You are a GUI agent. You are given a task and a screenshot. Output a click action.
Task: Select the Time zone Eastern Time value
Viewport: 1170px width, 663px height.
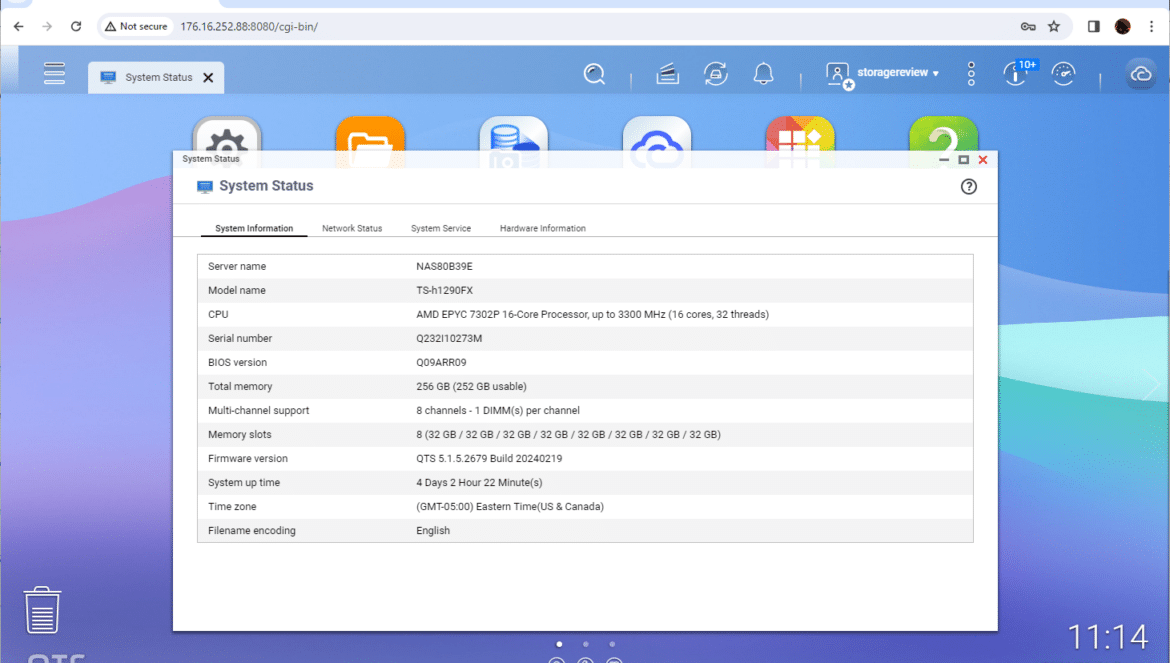tap(510, 506)
